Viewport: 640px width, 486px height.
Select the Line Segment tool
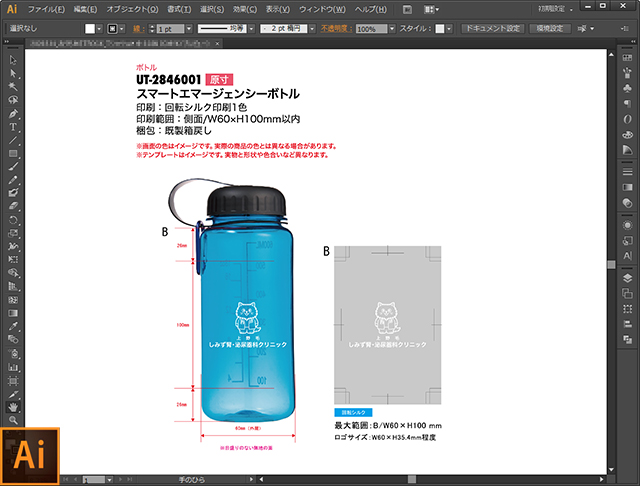click(x=13, y=140)
